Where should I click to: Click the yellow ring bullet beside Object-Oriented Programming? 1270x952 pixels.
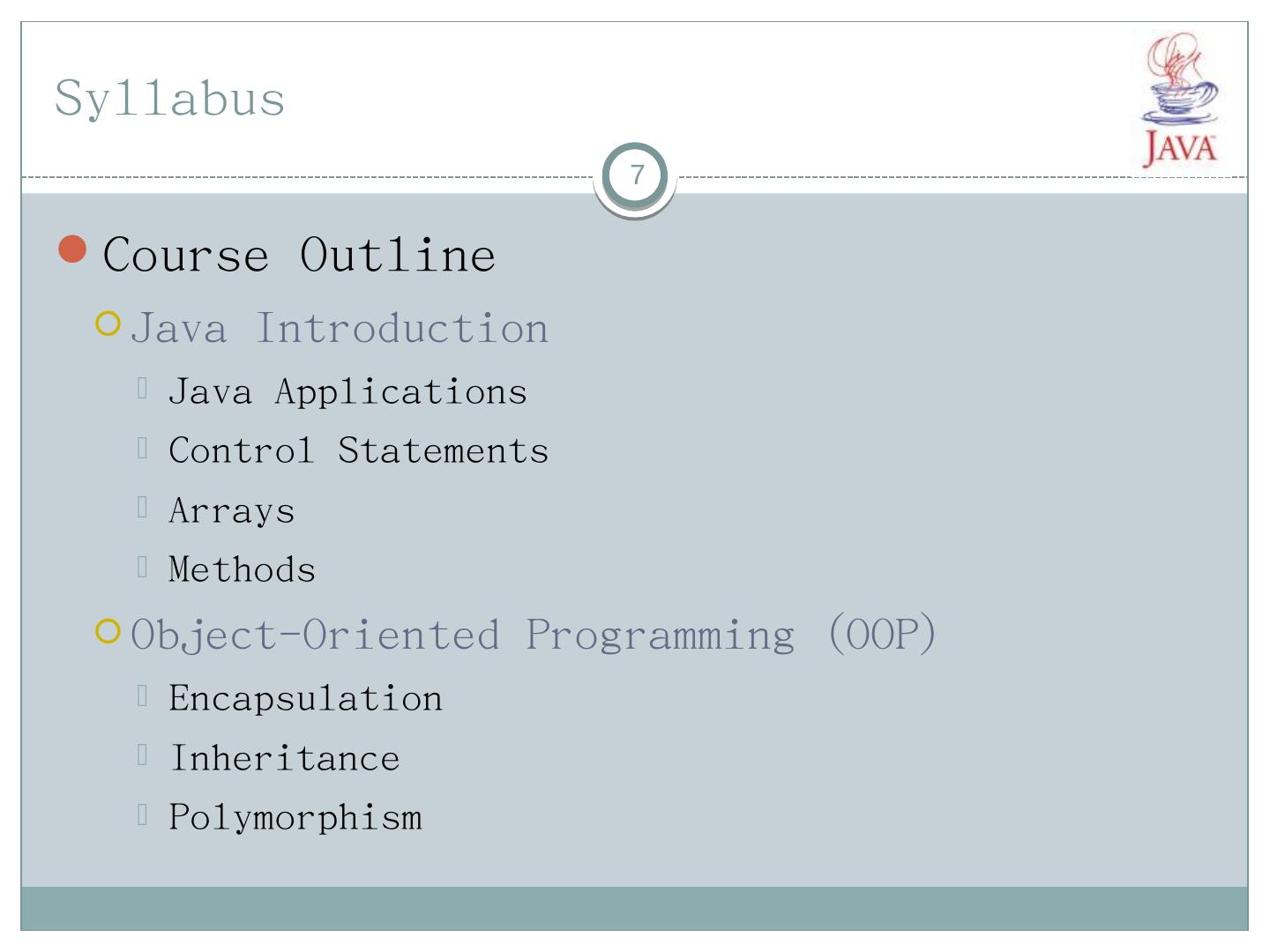(x=108, y=631)
